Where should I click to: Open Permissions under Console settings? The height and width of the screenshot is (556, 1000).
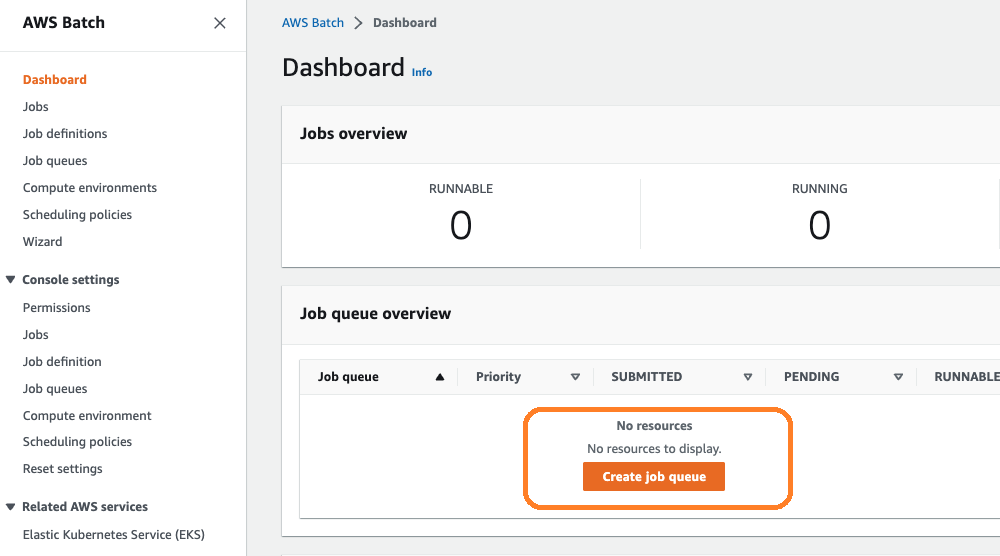click(x=57, y=307)
